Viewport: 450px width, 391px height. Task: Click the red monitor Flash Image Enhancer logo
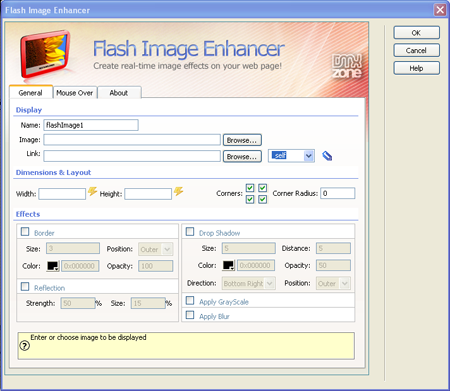(45, 54)
